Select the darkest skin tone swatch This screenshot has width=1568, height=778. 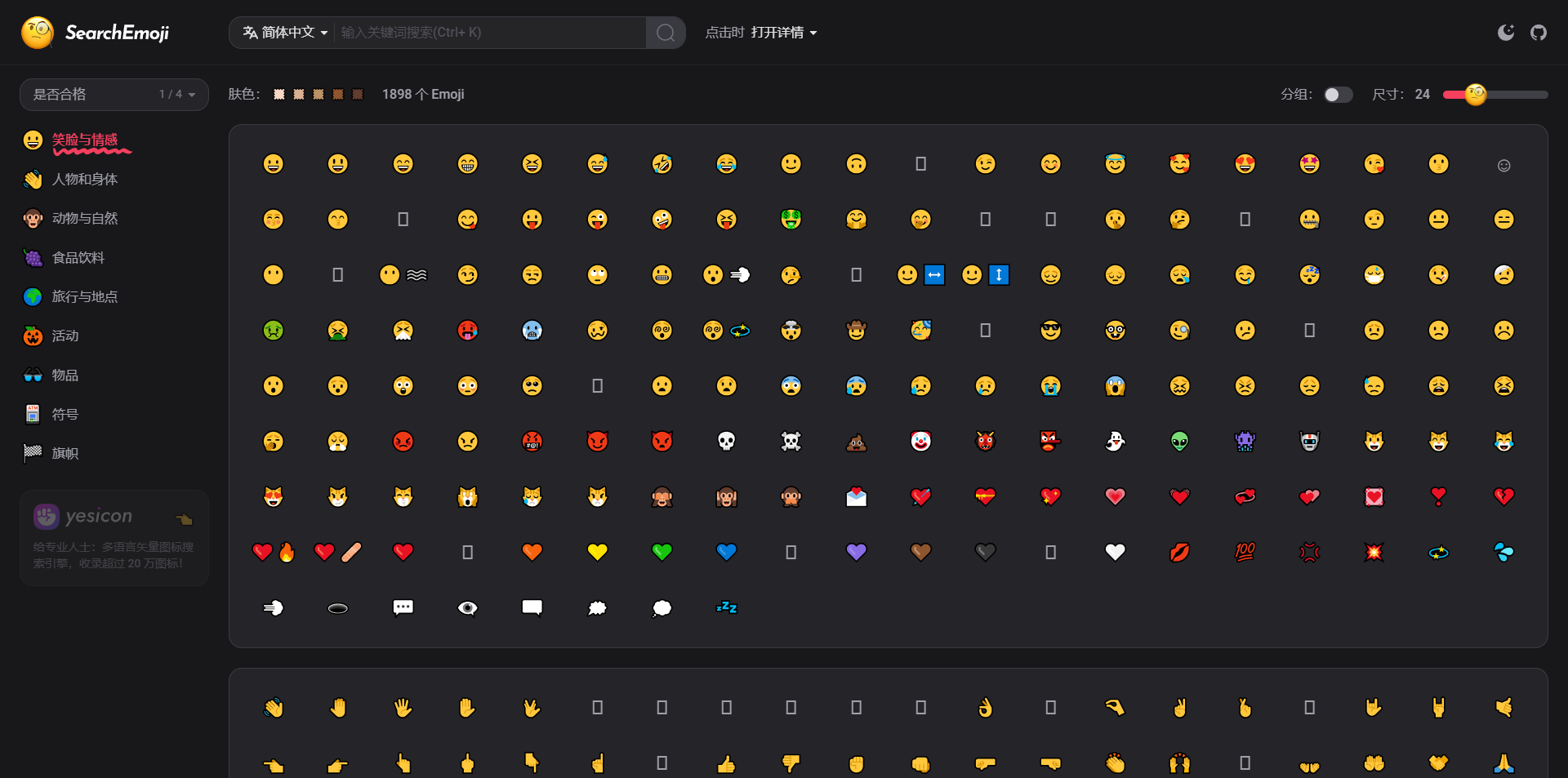point(357,95)
